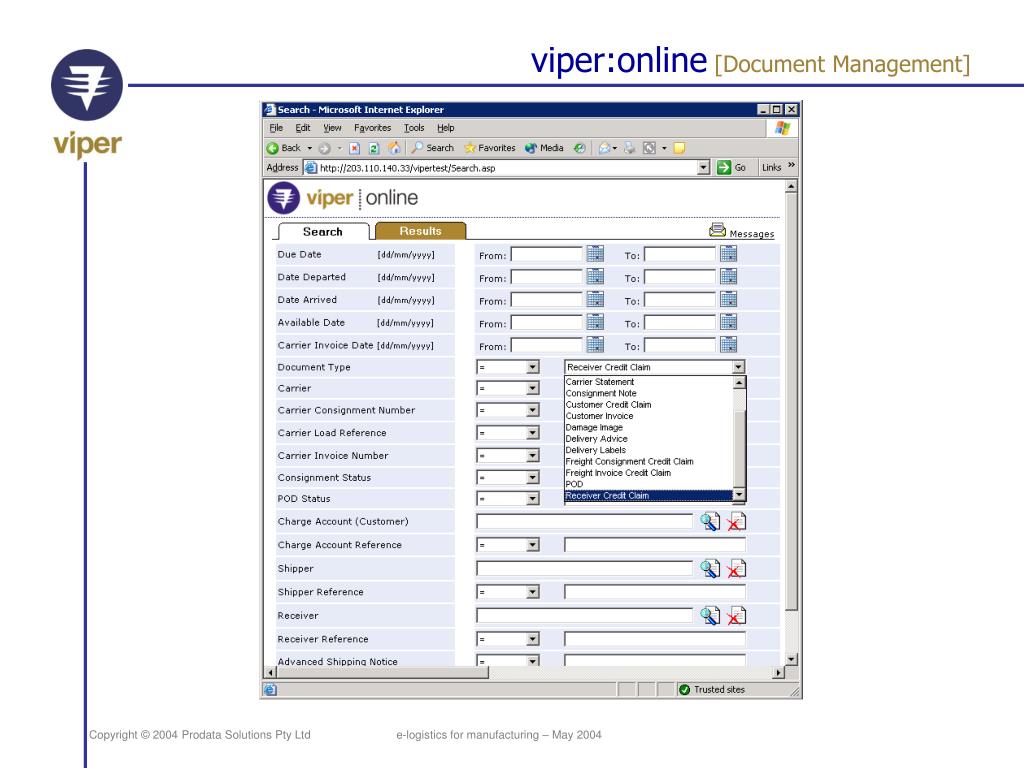The width and height of the screenshot is (1024, 768).
Task: Expand Carrier Load Reference operator dropdown
Action: pyautogui.click(x=533, y=433)
